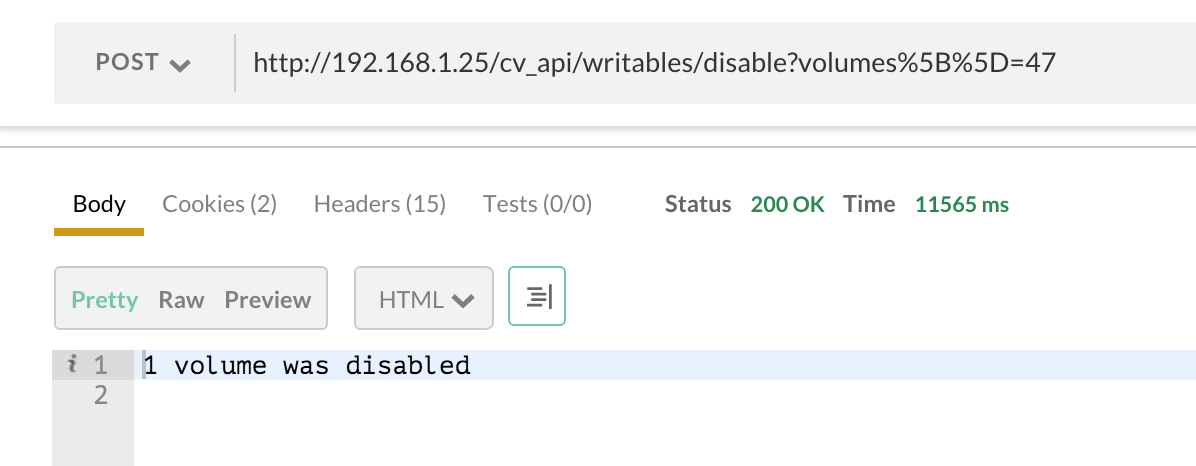The height and width of the screenshot is (466, 1196).
Task: Select the Pretty view mode
Action: (104, 299)
